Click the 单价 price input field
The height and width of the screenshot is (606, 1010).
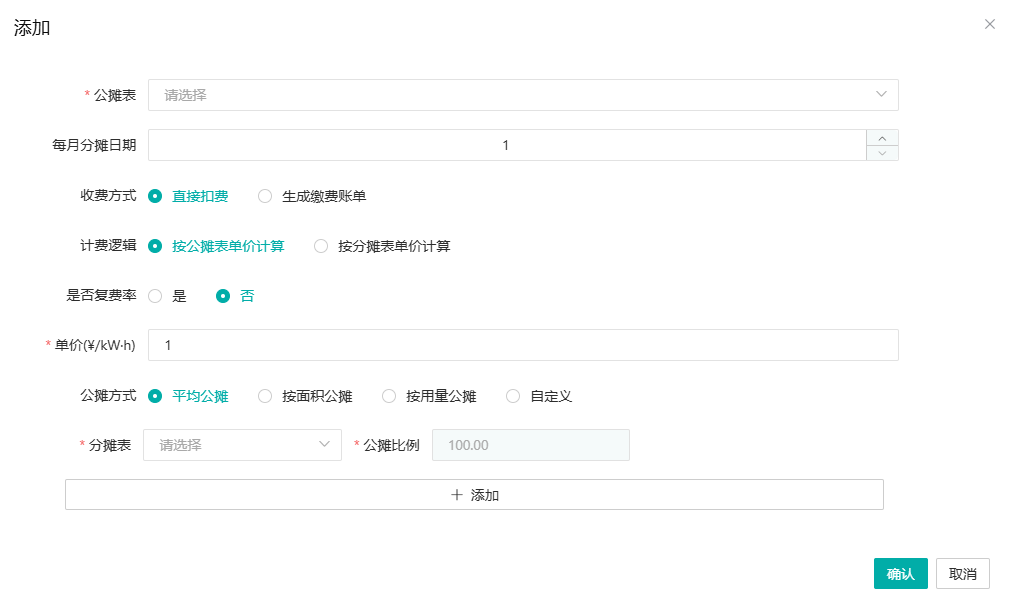523,345
